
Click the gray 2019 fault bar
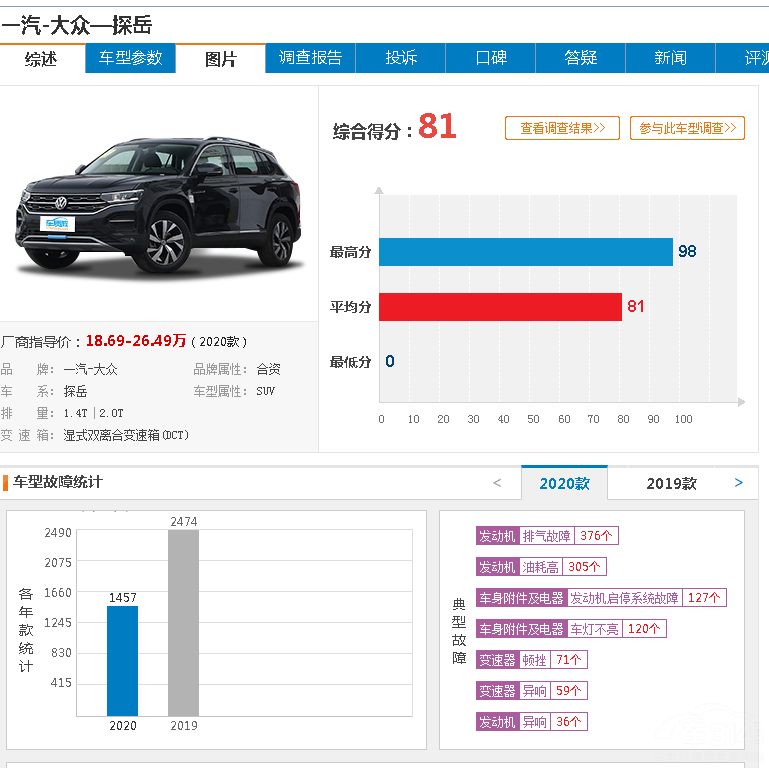click(183, 623)
